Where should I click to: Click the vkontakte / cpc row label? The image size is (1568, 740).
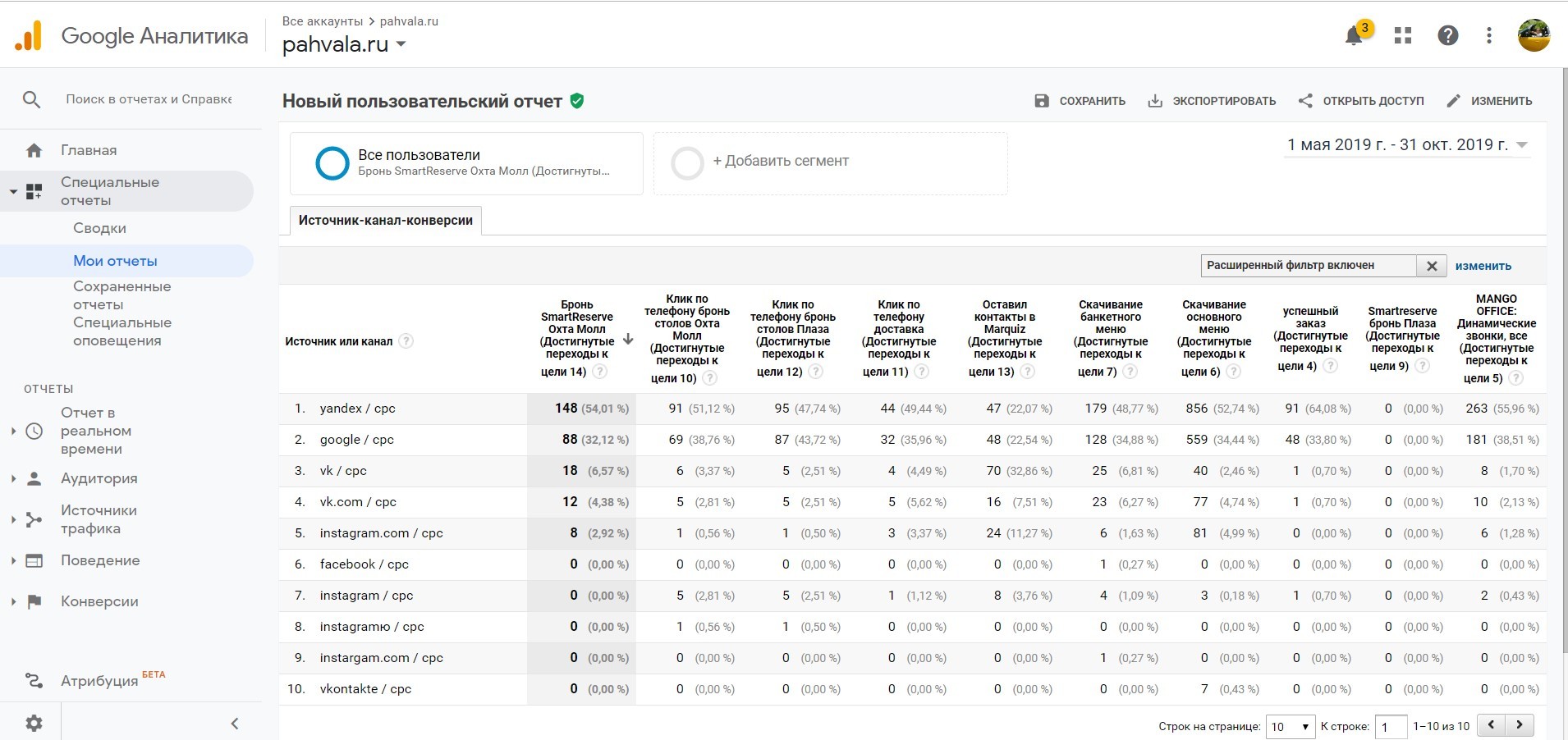pyautogui.click(x=366, y=689)
